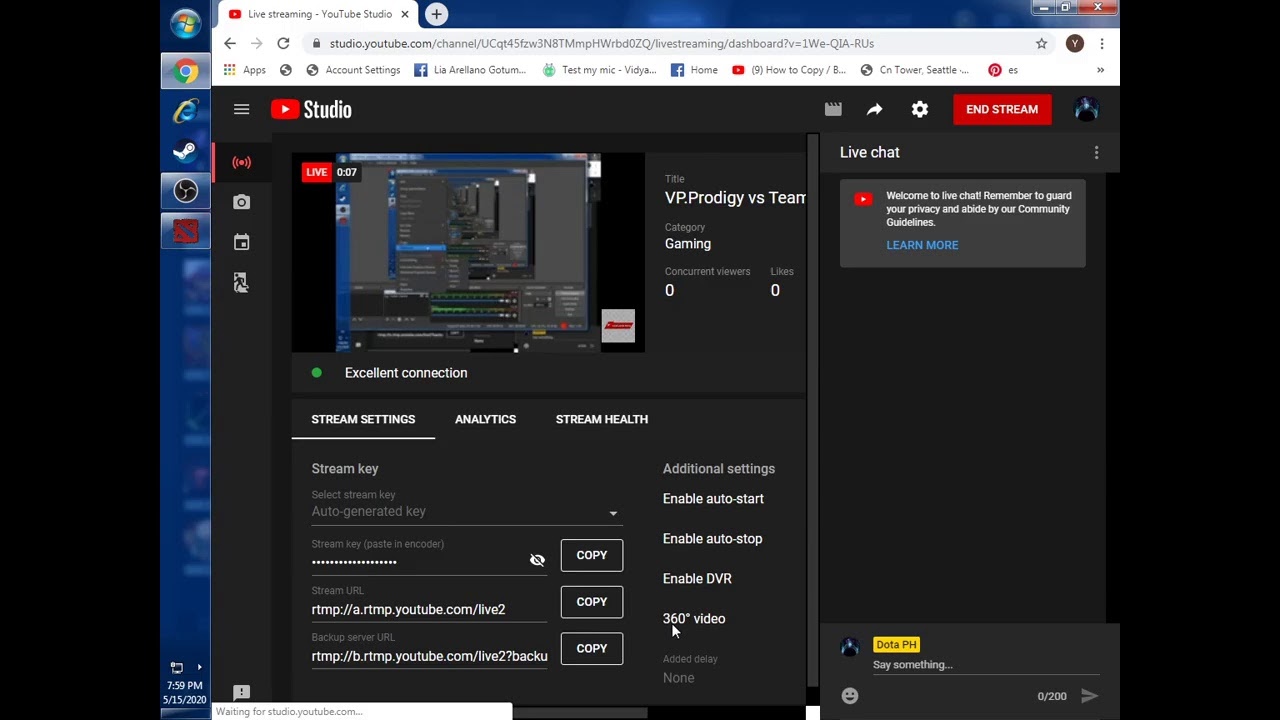Copy the stream key
The height and width of the screenshot is (720, 1280).
pos(592,555)
